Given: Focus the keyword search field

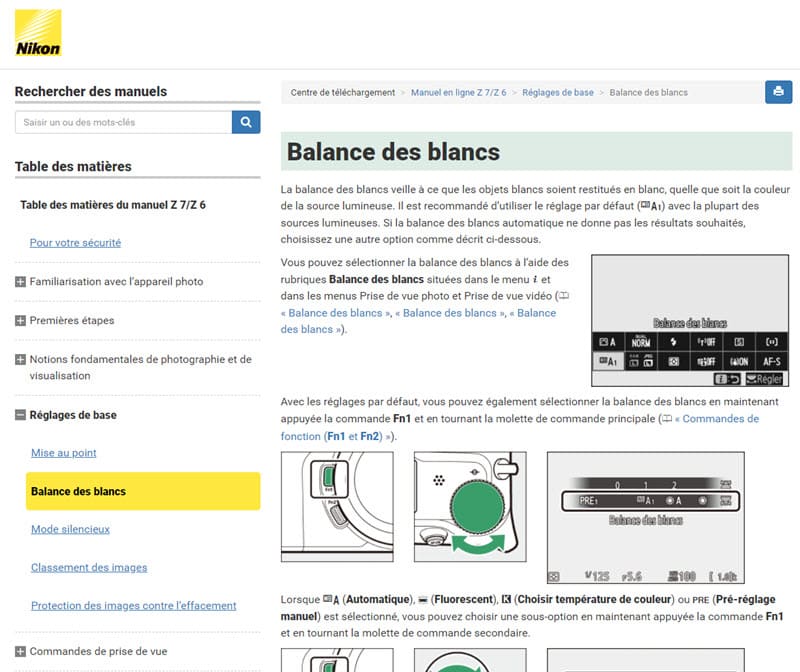Looking at the screenshot, I should click(x=123, y=122).
